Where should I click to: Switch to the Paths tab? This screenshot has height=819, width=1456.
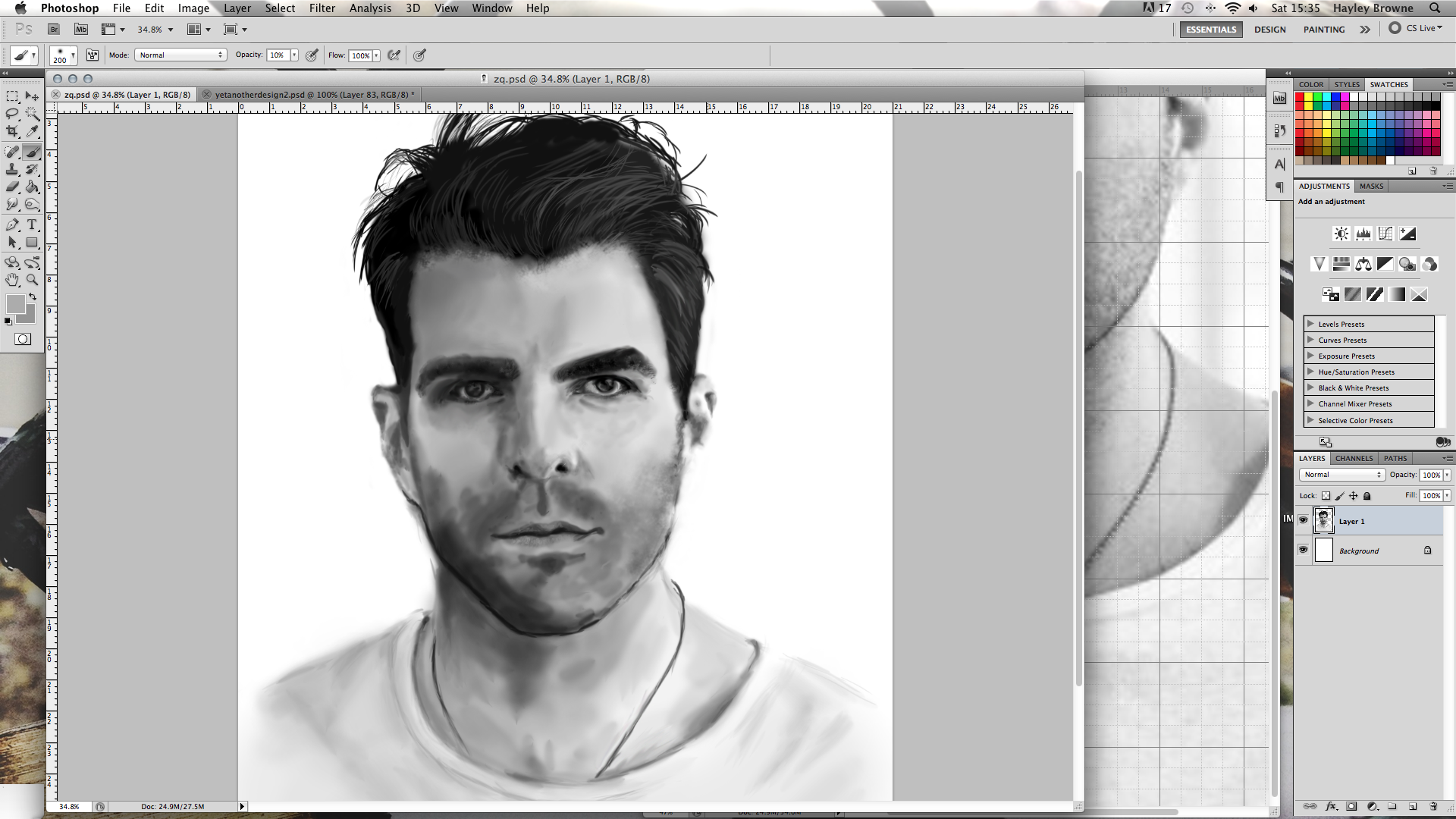(x=1395, y=458)
